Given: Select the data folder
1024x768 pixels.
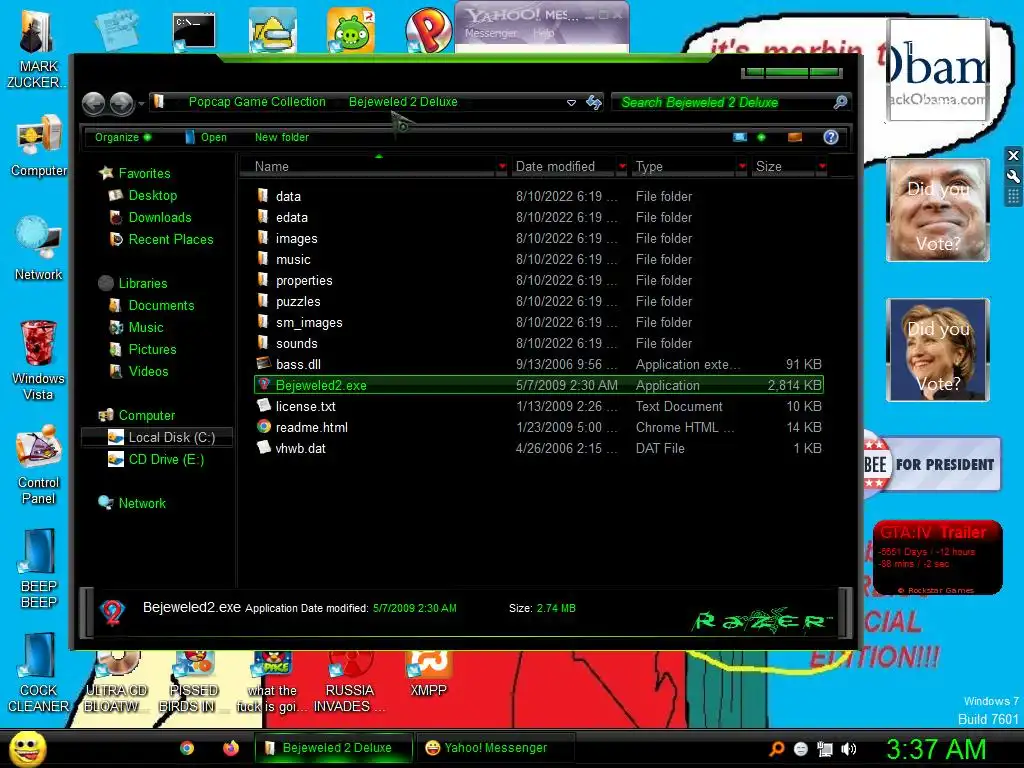Looking at the screenshot, I should tap(539, 196).
